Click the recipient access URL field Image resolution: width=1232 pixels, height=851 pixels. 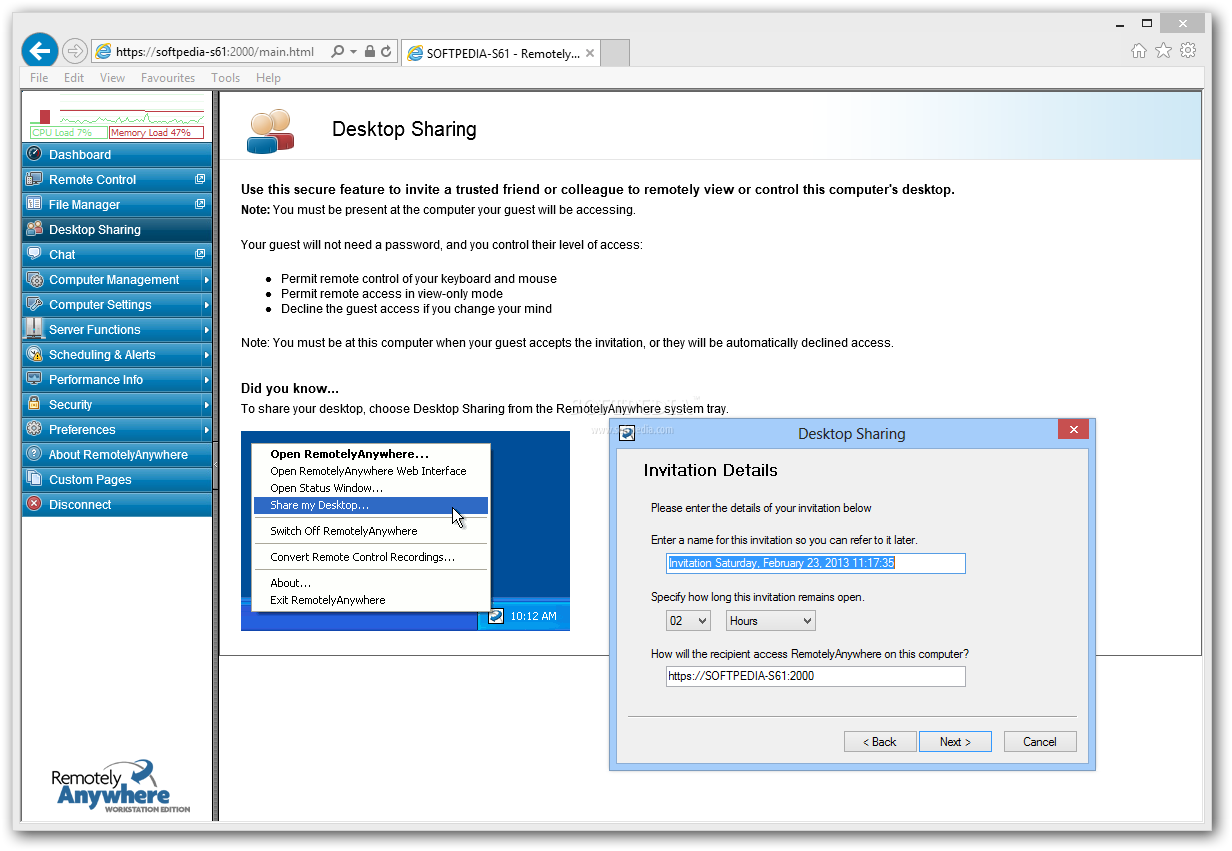(x=816, y=677)
